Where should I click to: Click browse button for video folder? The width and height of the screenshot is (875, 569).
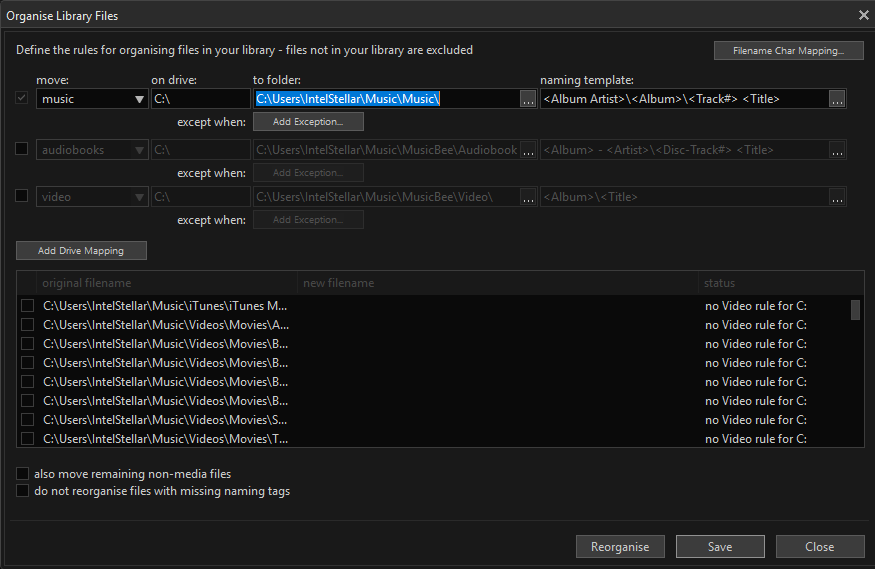528,197
